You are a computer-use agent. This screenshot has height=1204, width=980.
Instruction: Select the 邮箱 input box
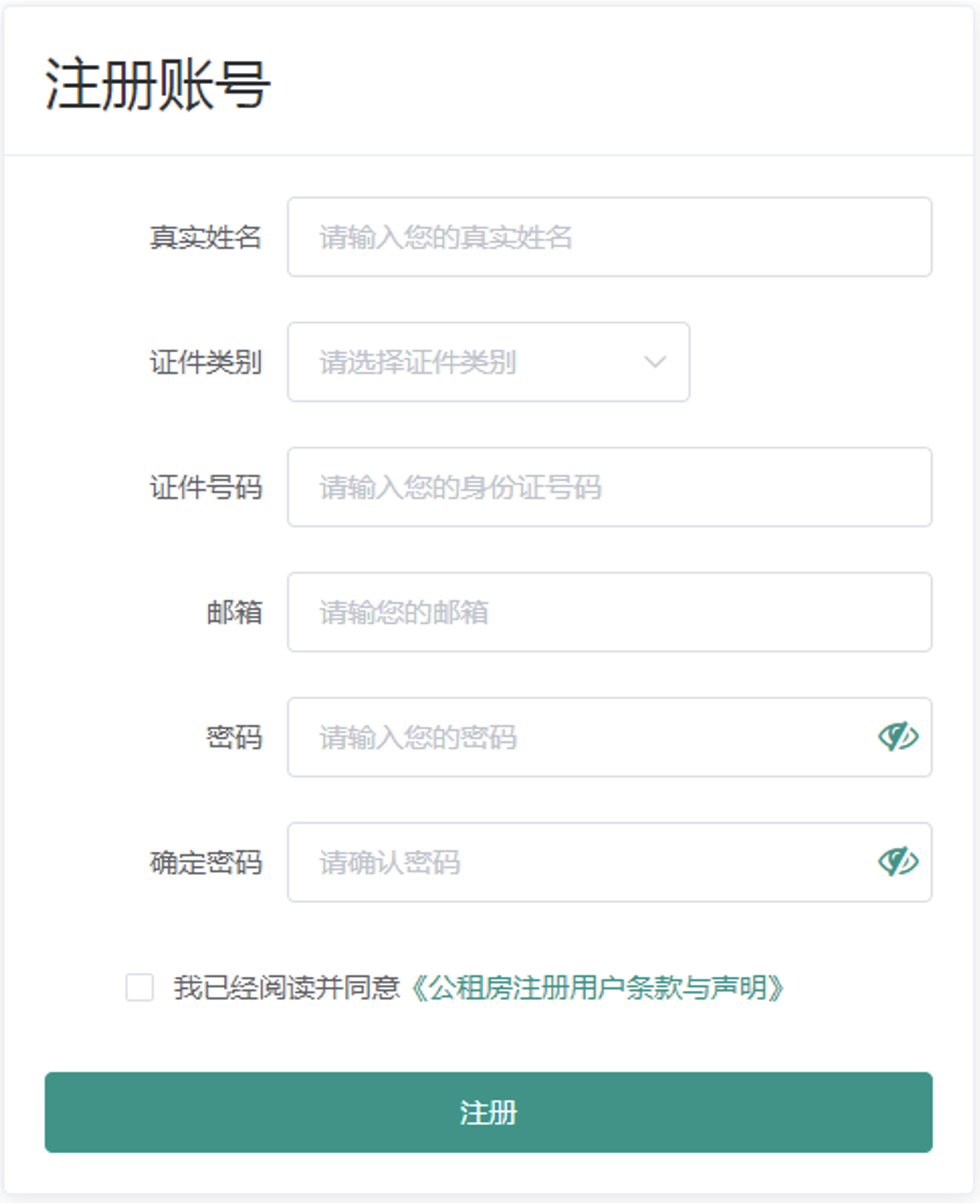point(608,612)
